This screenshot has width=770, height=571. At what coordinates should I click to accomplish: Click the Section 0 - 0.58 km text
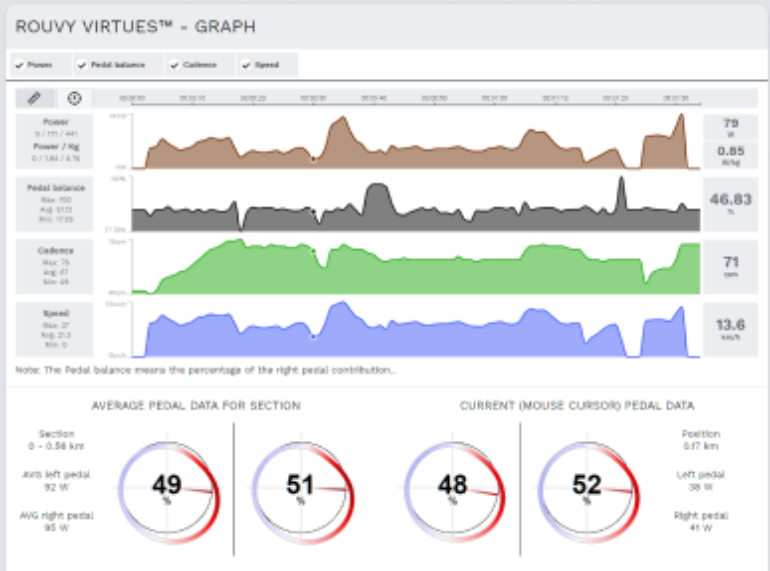pos(56,440)
